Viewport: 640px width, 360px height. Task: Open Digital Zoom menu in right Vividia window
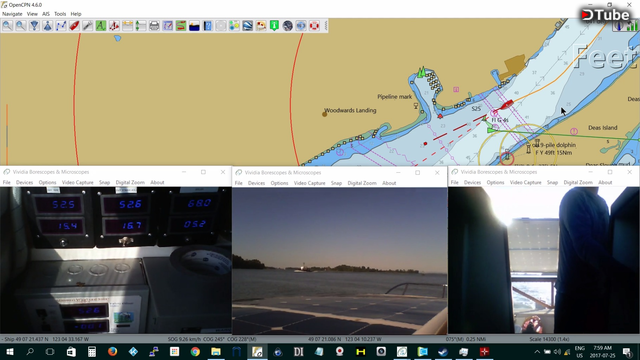(578, 182)
